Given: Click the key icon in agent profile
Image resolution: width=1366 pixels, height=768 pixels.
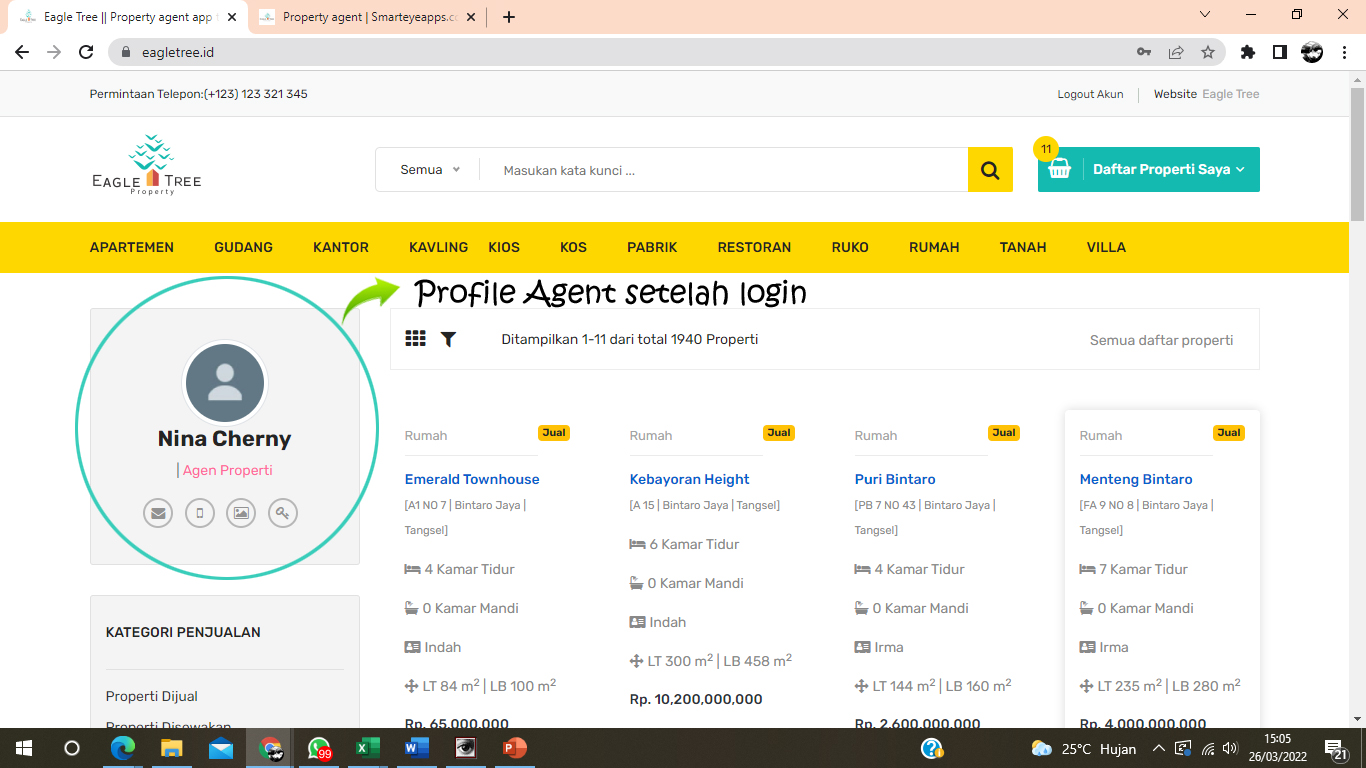Looking at the screenshot, I should coord(283,513).
